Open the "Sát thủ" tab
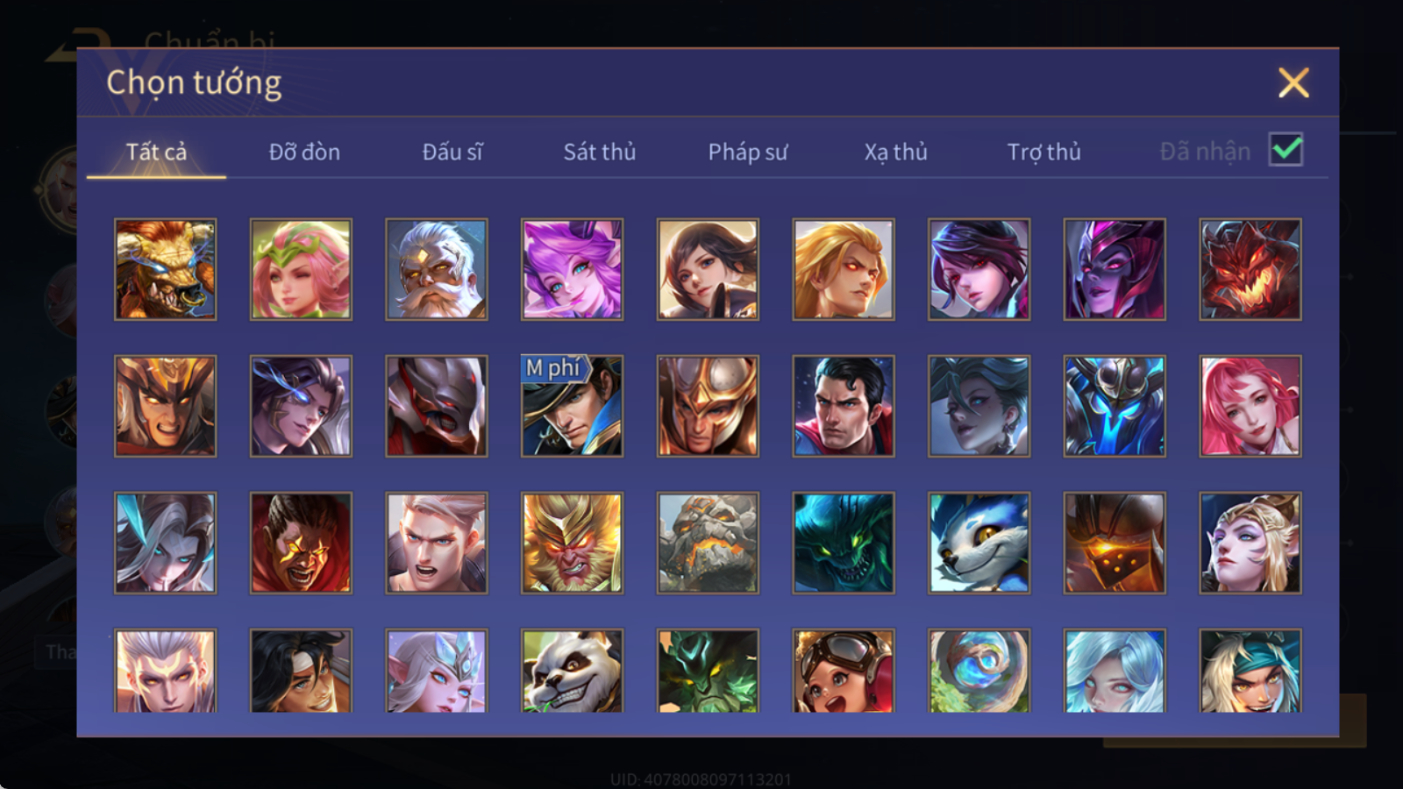Screen dimensions: 1403x789 click(599, 152)
